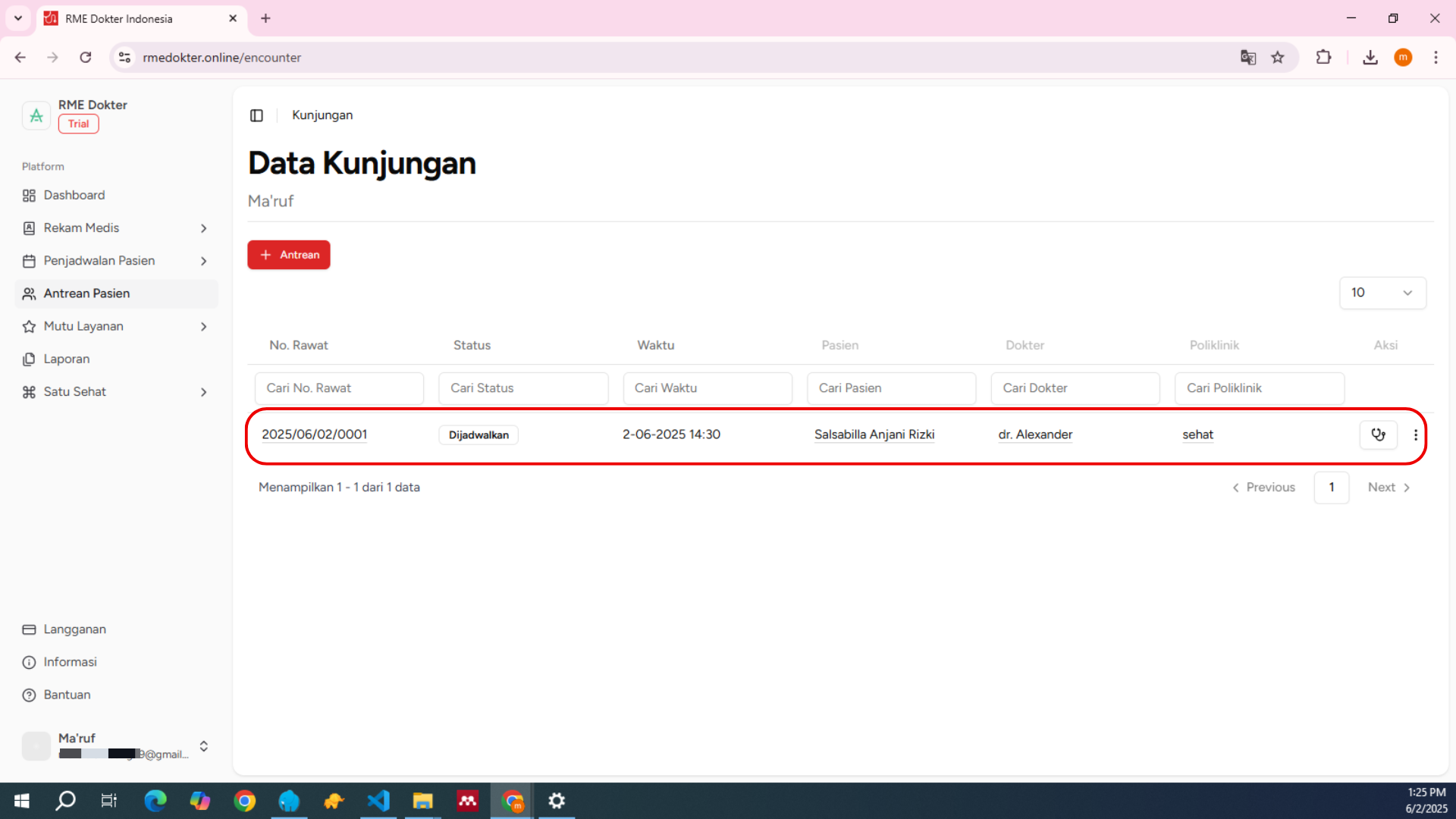The width and height of the screenshot is (1456, 819).
Task: Expand Penjadwalan Pasien menu chevron
Action: (203, 261)
